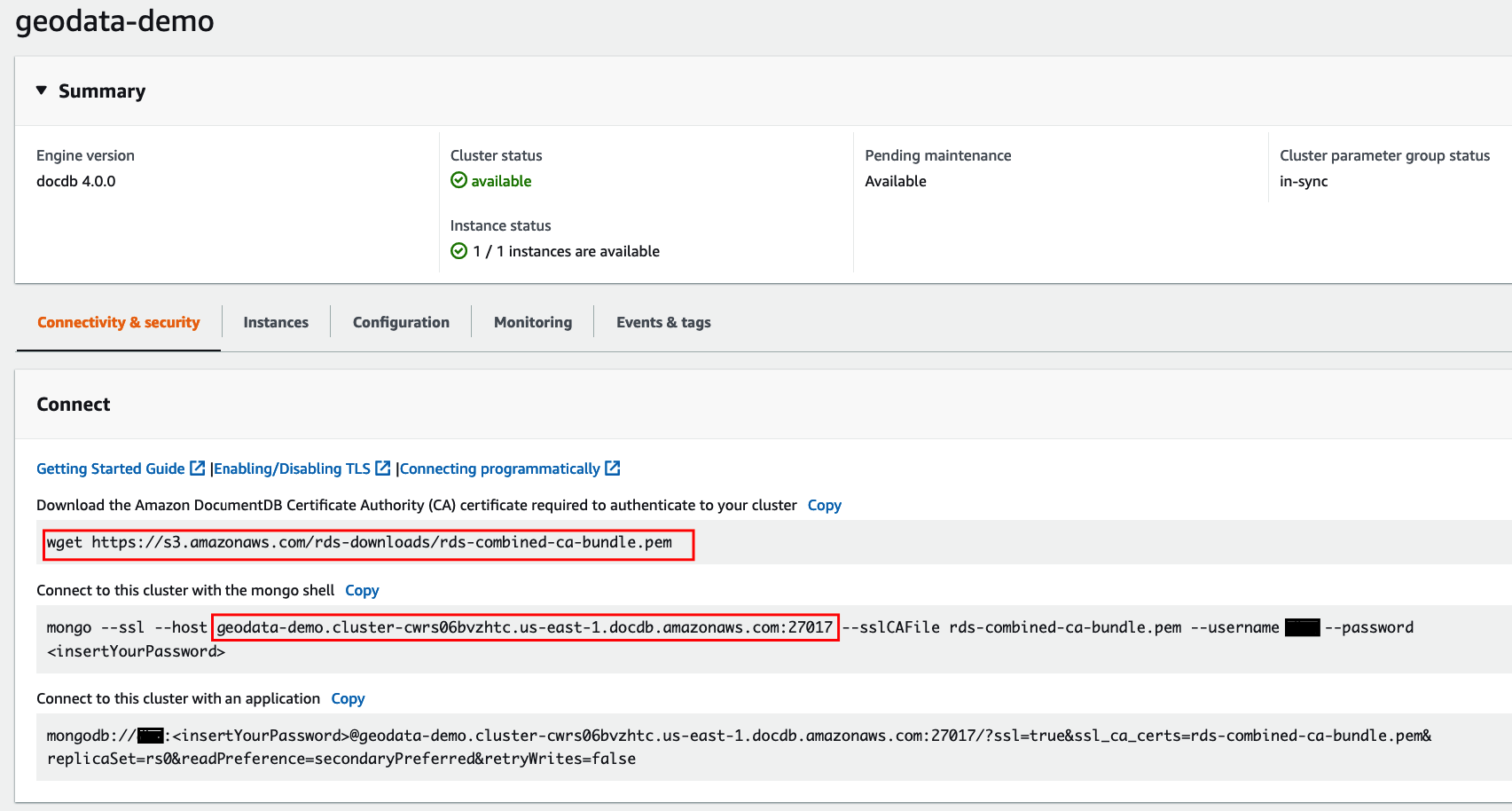Click external-link icon after Connecting programmatically
This screenshot has height=811, width=1512.
tap(613, 468)
